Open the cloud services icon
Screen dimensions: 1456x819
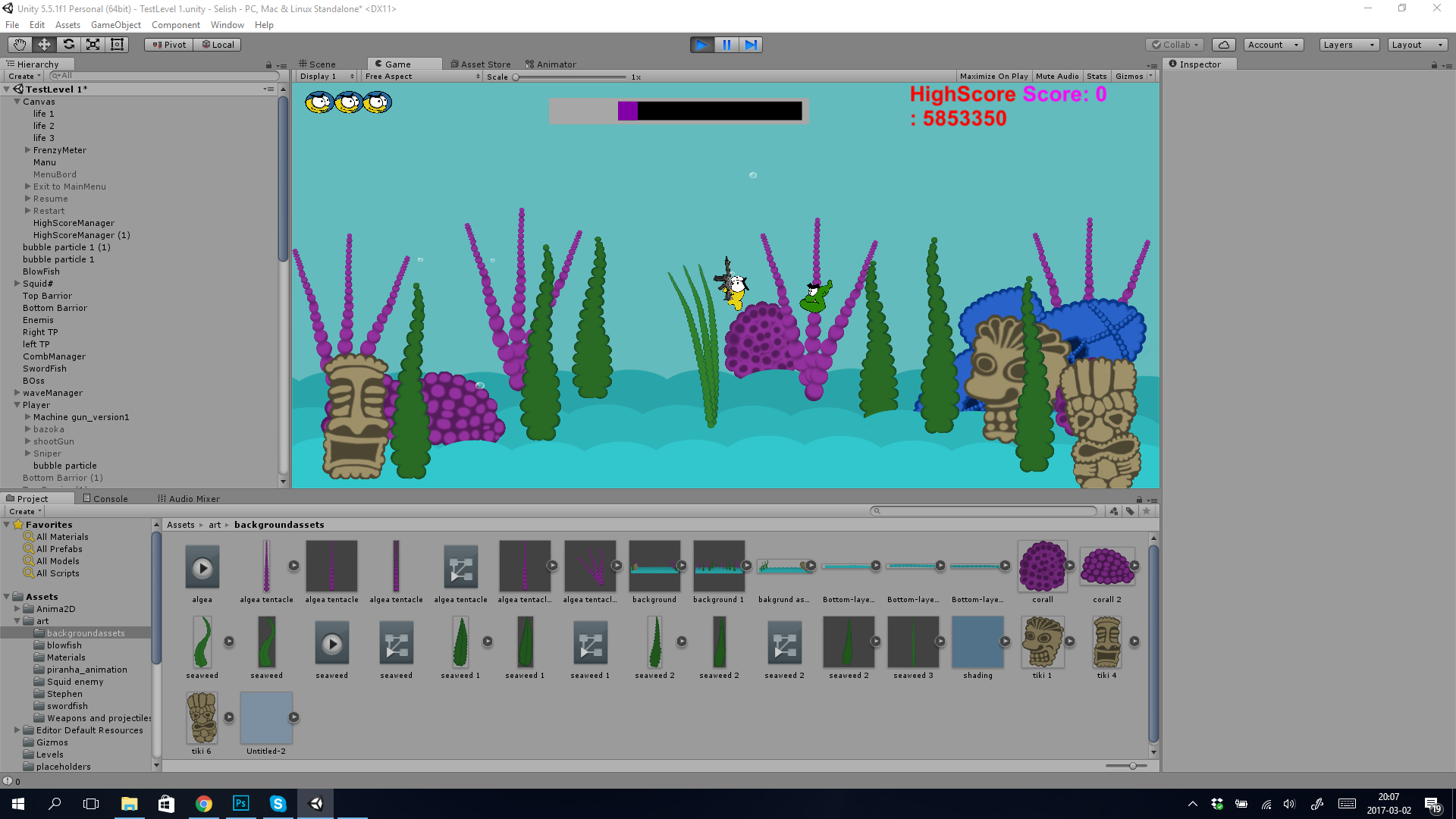[x=1223, y=45]
